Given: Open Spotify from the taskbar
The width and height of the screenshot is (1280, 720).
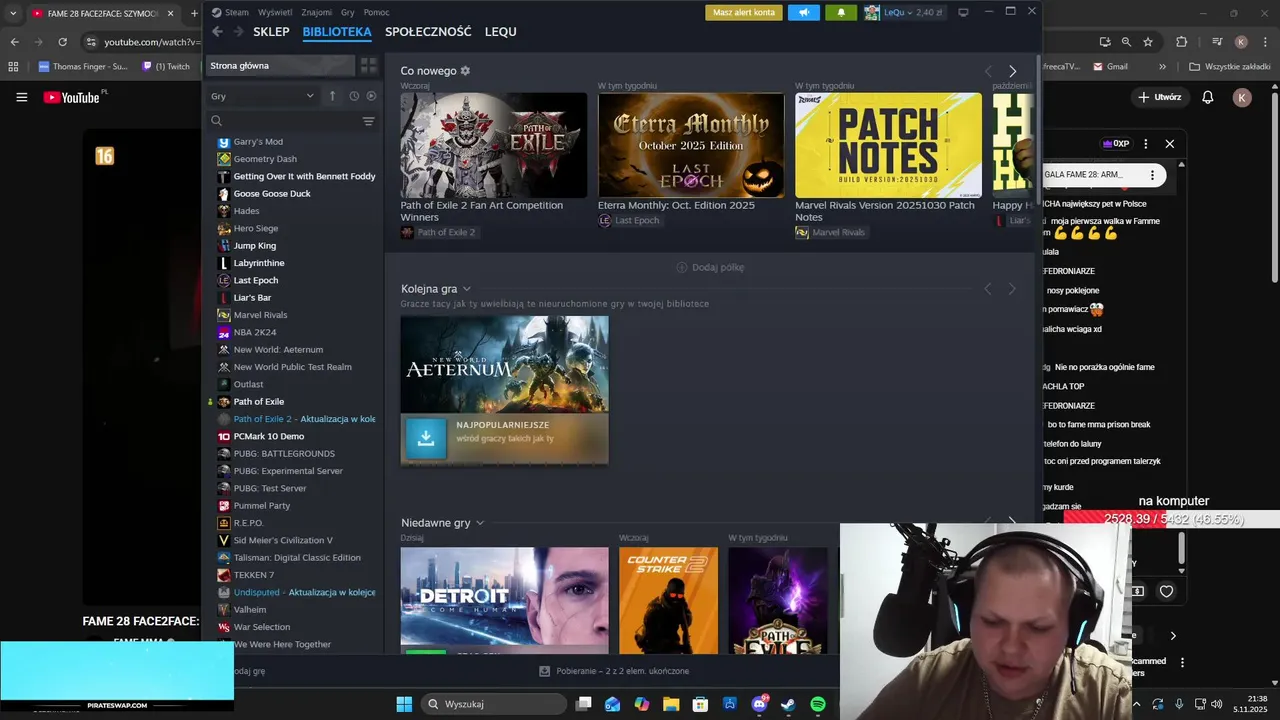Looking at the screenshot, I should 818,704.
